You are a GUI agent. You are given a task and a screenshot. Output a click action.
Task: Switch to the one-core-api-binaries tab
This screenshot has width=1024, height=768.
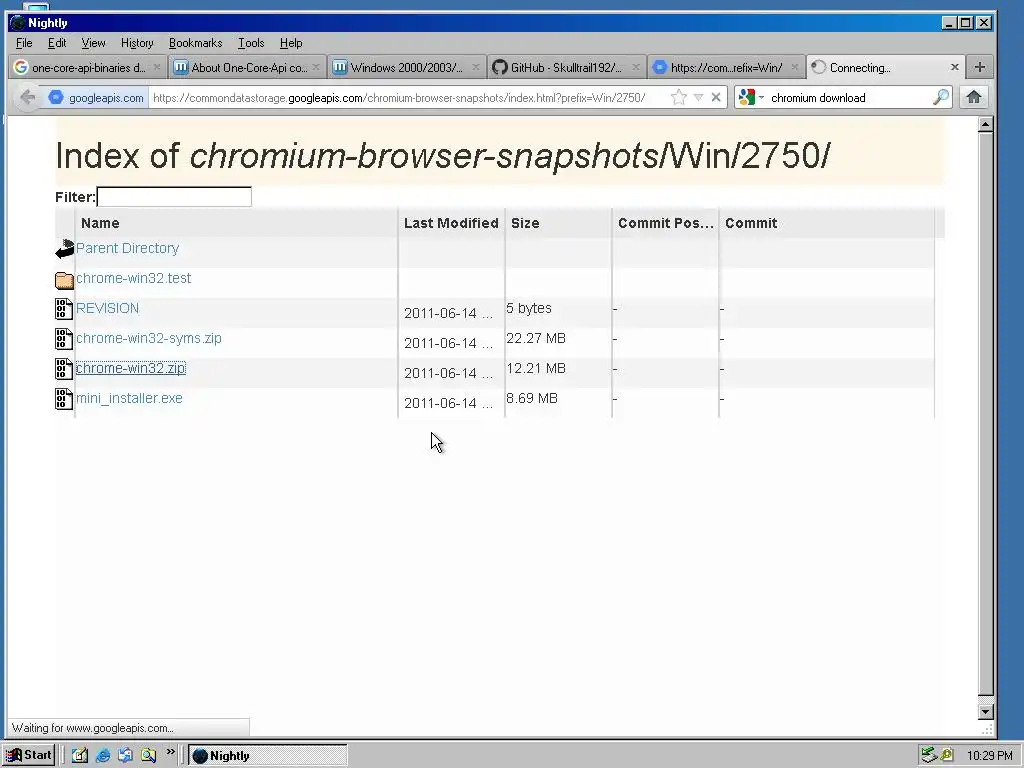point(88,67)
